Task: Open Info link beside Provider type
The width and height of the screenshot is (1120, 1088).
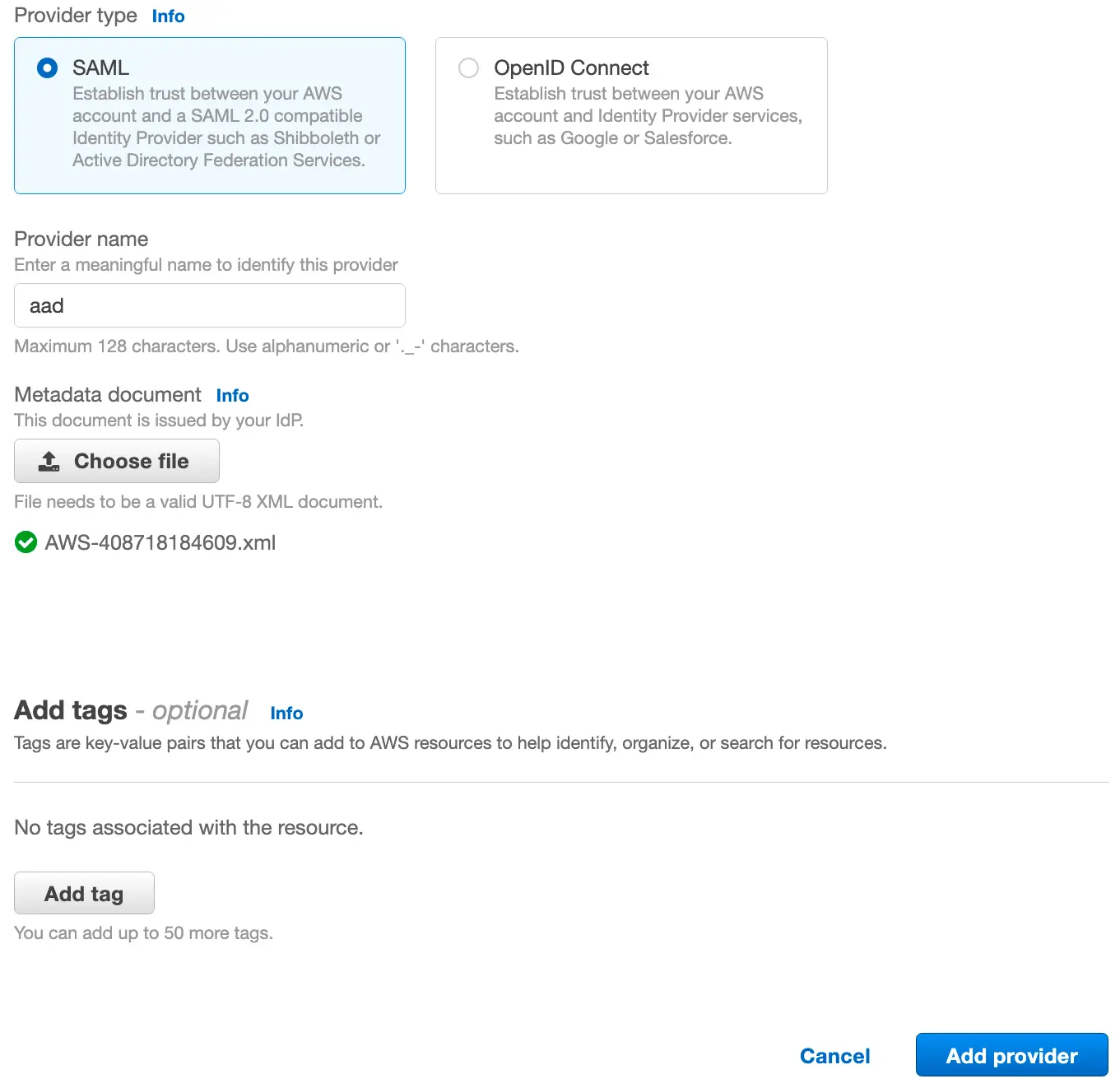Action: coord(168,16)
